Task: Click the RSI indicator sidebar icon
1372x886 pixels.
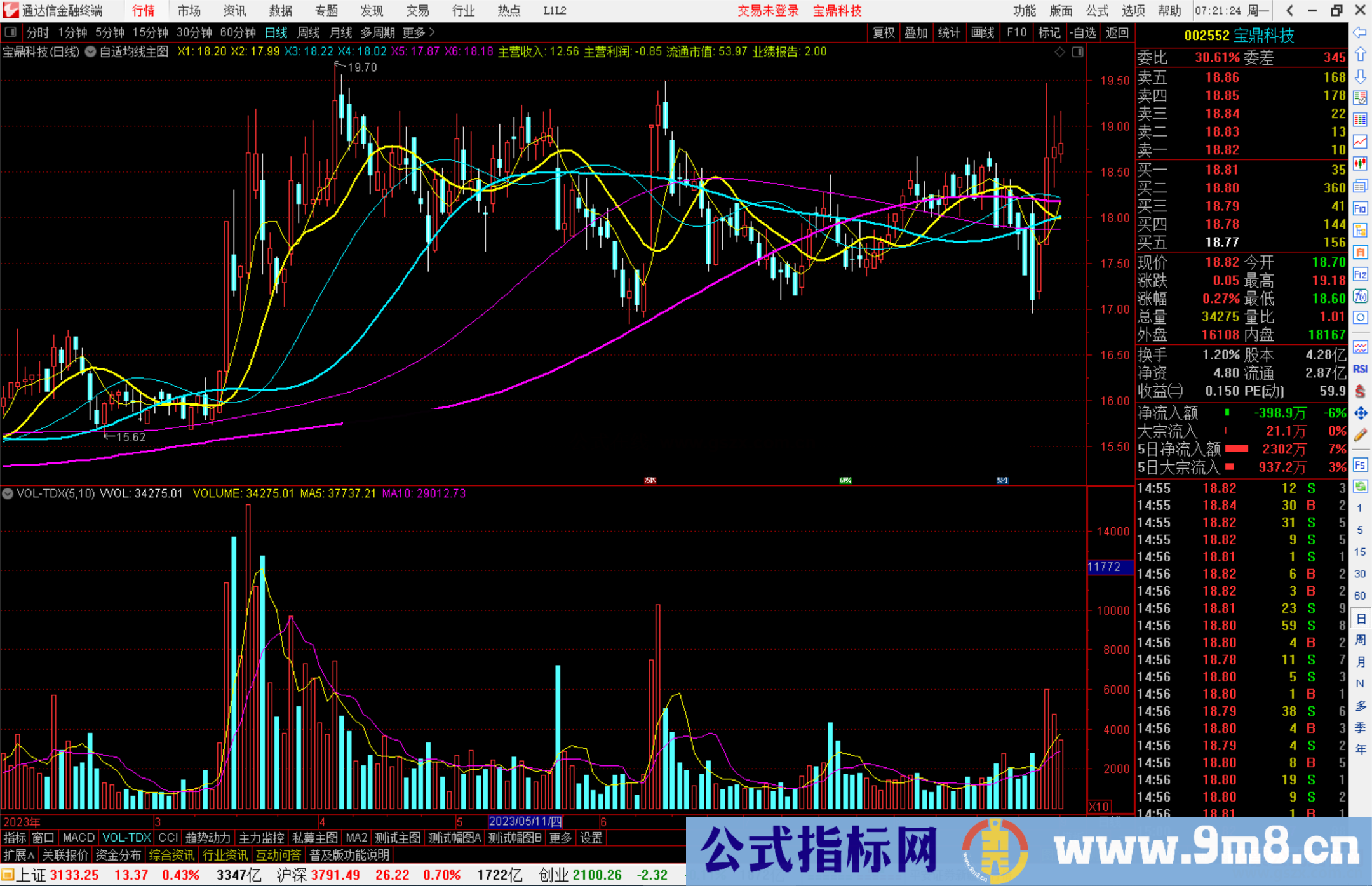Action: (1360, 369)
